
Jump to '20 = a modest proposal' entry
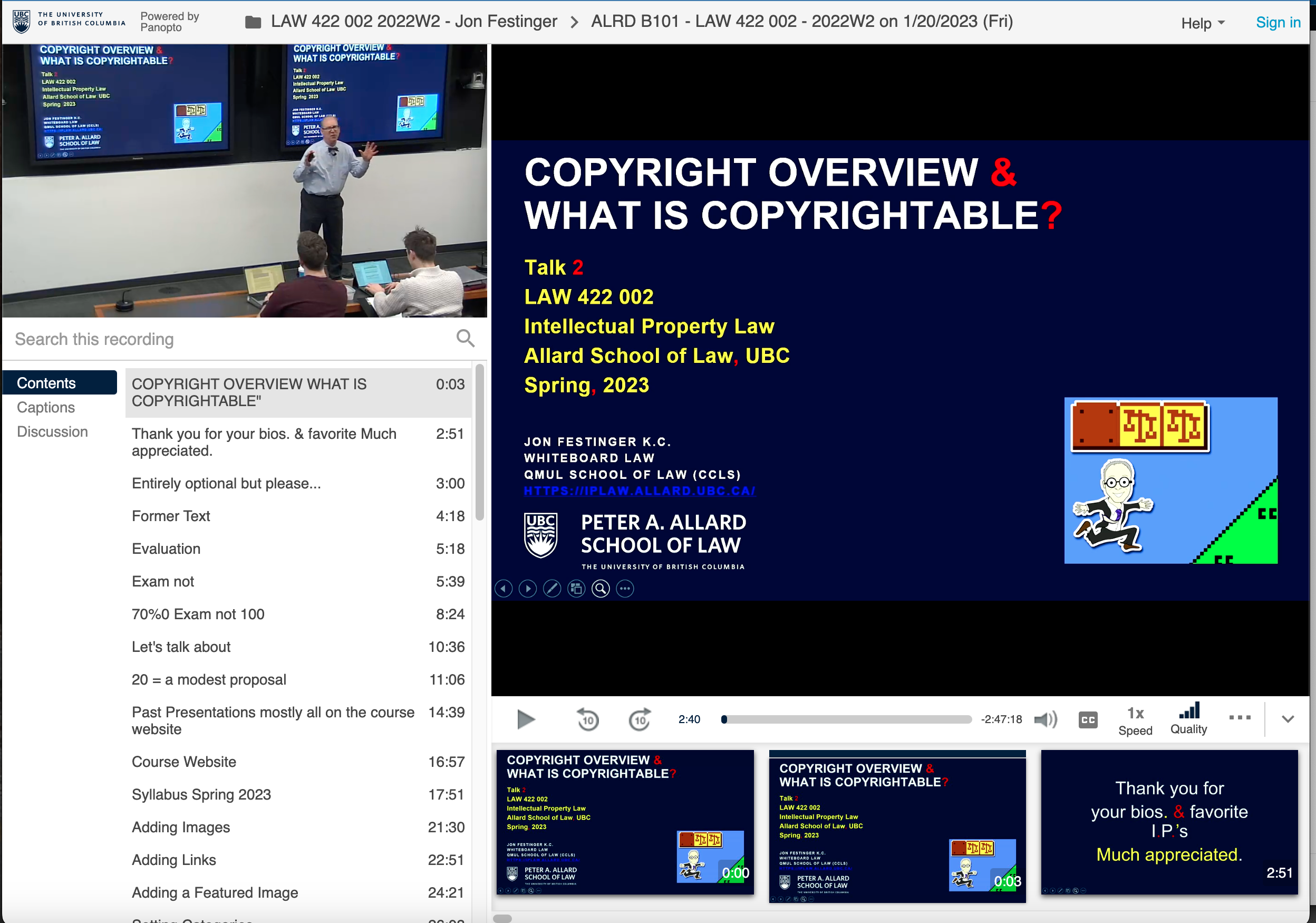click(298, 679)
